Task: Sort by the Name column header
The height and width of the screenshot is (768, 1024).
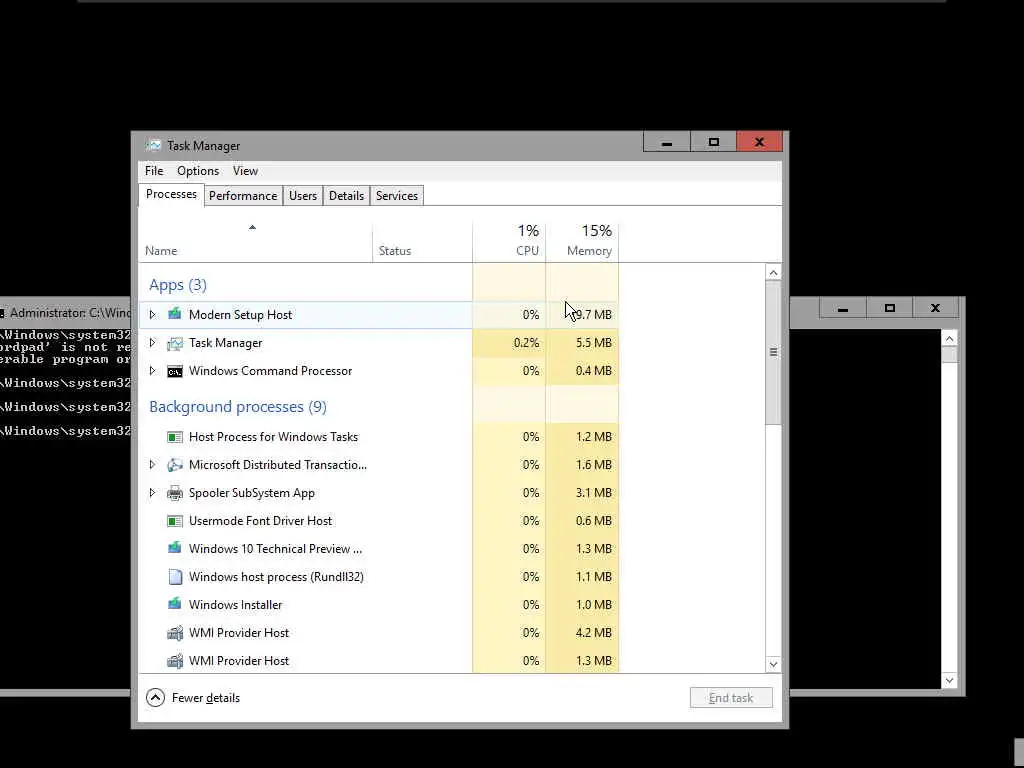Action: point(255,241)
